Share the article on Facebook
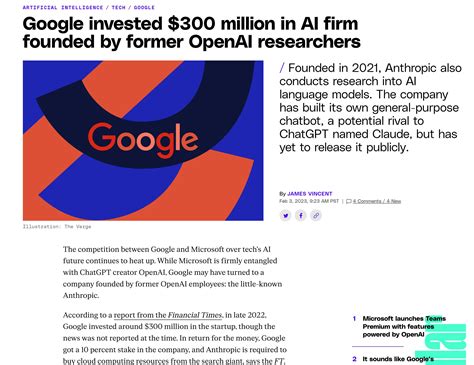 pyautogui.click(x=301, y=215)
